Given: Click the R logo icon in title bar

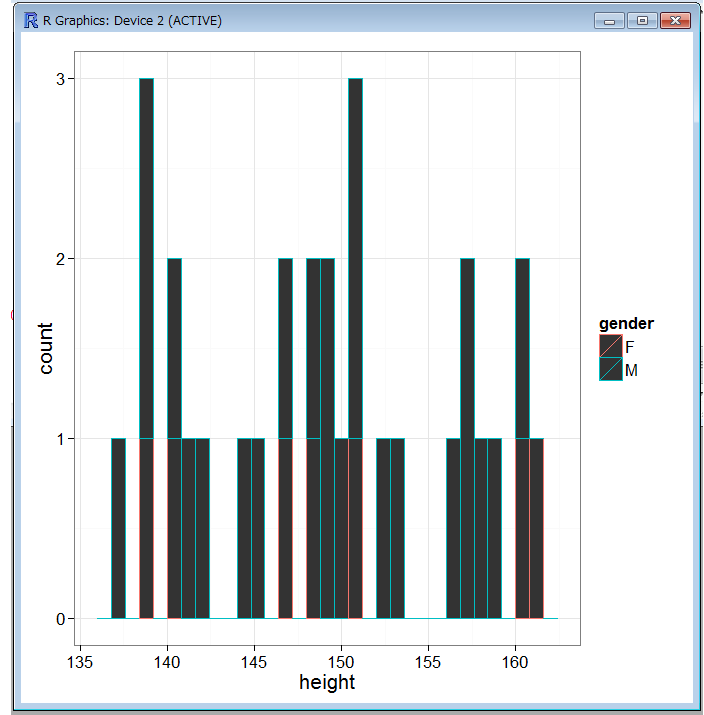Looking at the screenshot, I should (x=31, y=21).
